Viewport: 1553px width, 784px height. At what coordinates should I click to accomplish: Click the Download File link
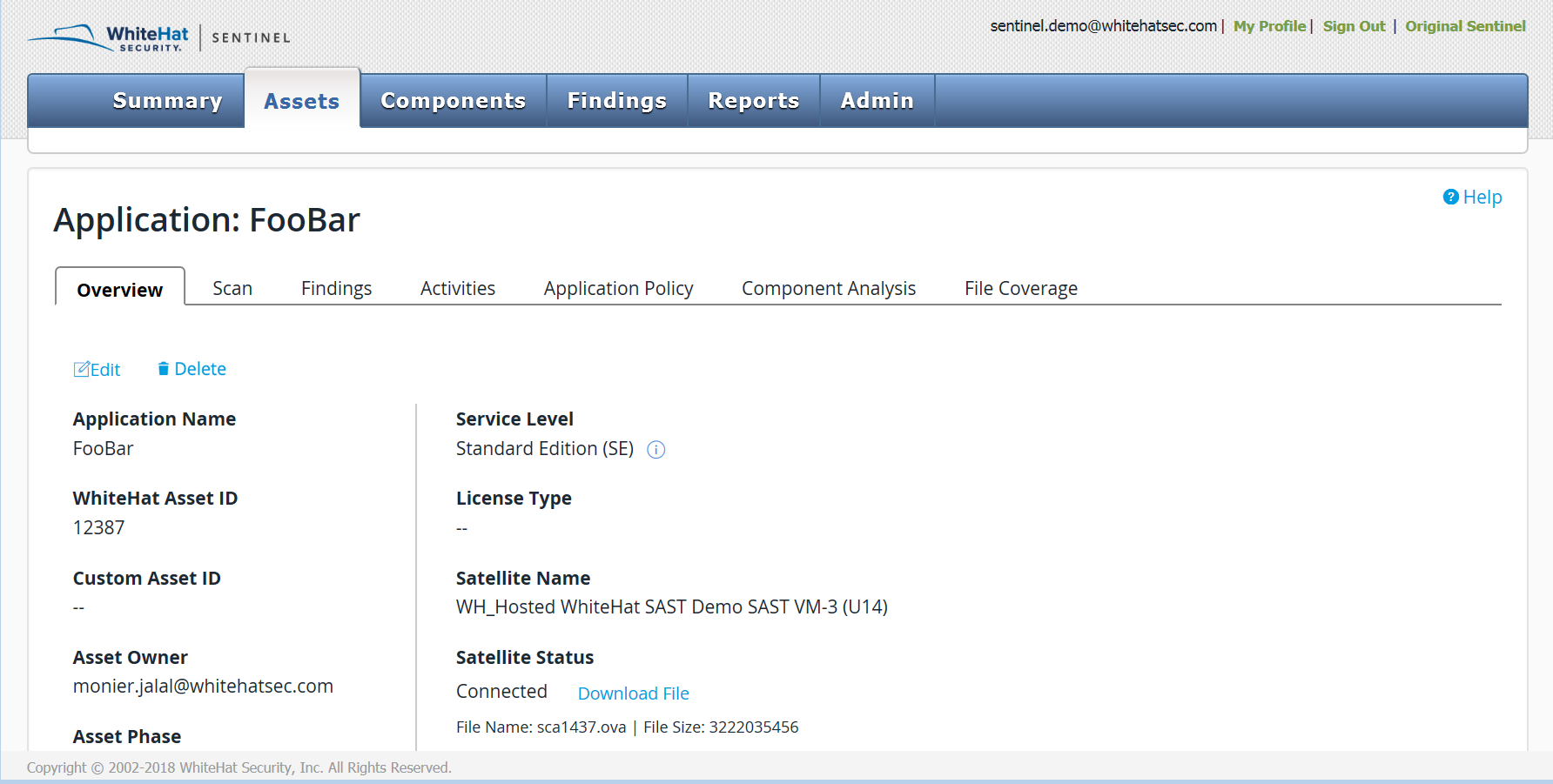633,693
